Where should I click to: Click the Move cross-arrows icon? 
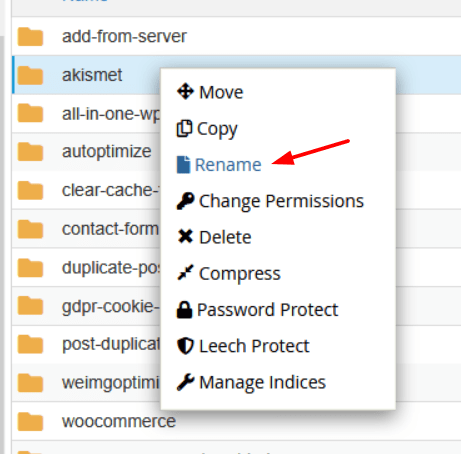coord(185,92)
